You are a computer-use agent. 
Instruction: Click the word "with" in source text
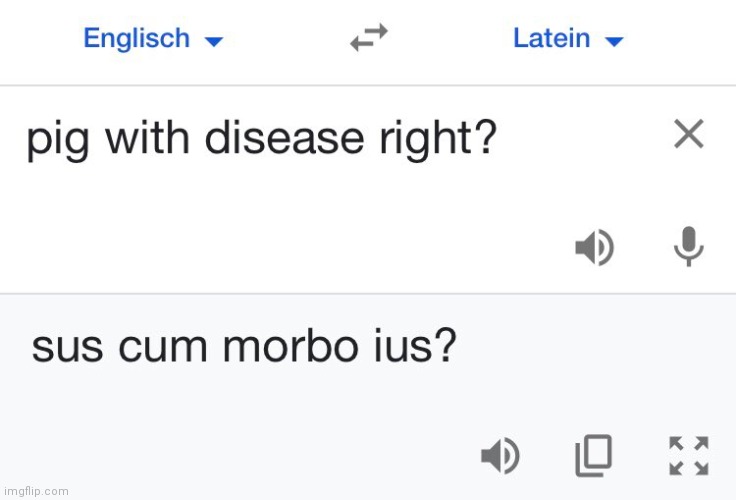click(x=147, y=139)
